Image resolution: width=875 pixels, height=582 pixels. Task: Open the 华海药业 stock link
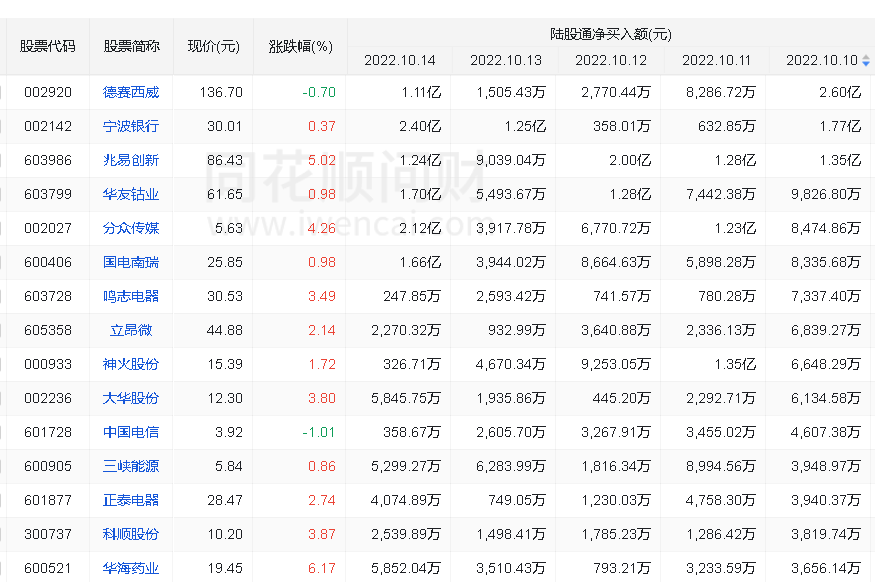click(131, 569)
